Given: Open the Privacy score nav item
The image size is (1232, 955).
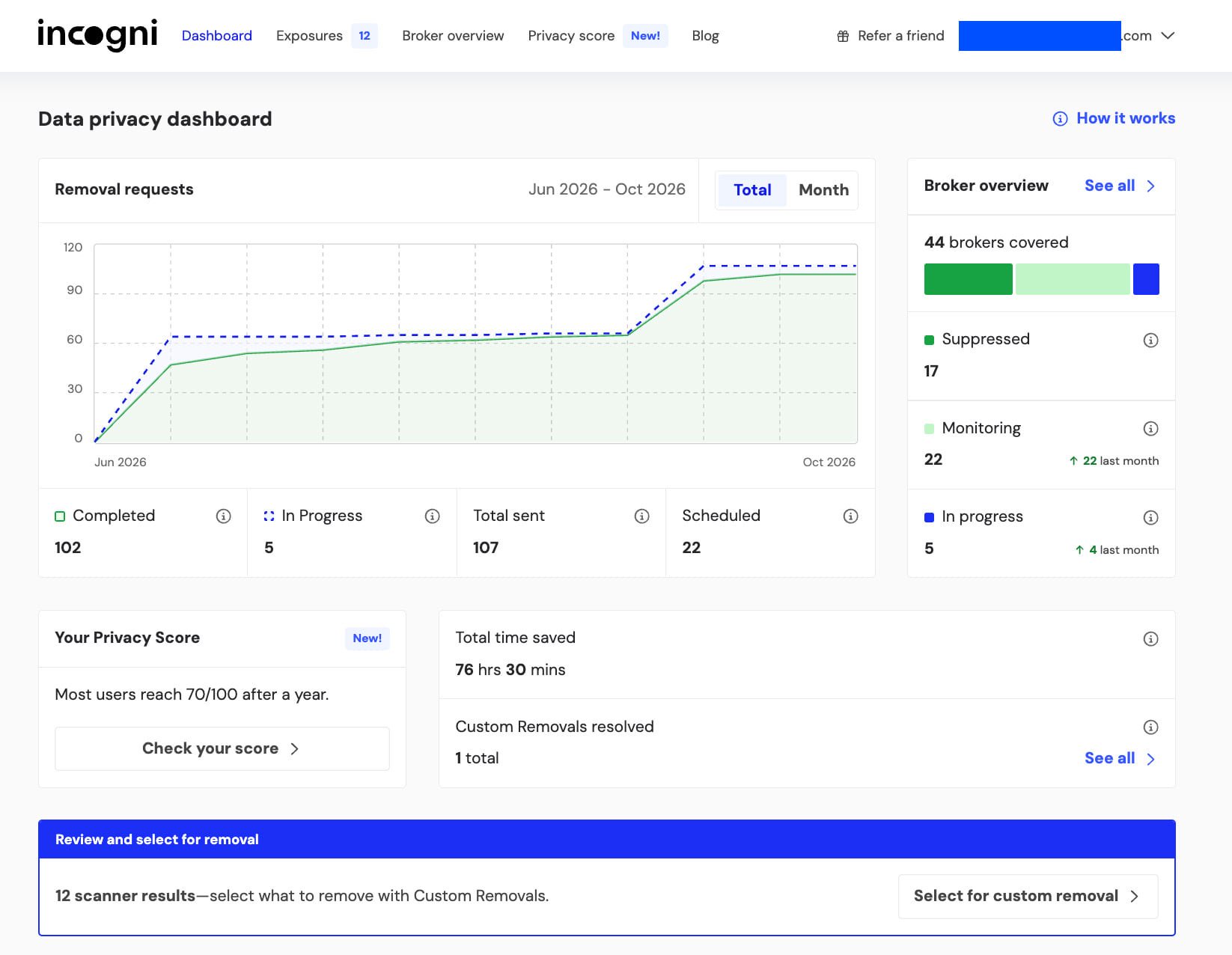Looking at the screenshot, I should [x=571, y=36].
